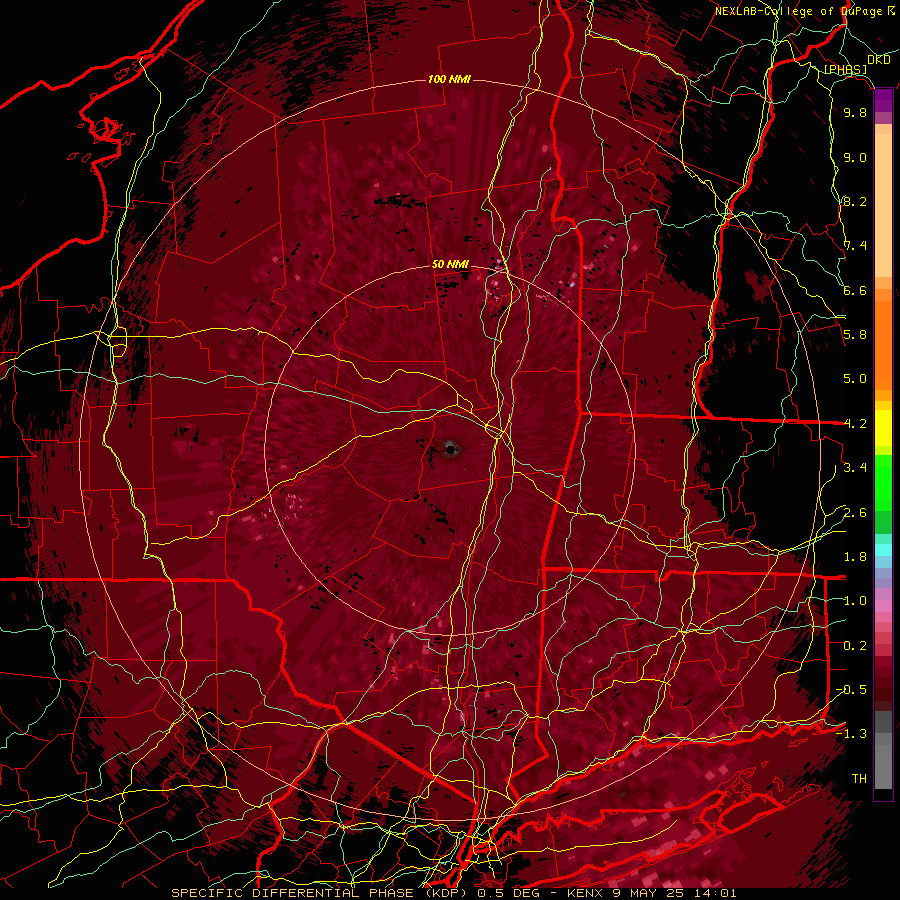Click the 5.8 scale value
Viewport: 900px width, 900px height.
tap(855, 335)
